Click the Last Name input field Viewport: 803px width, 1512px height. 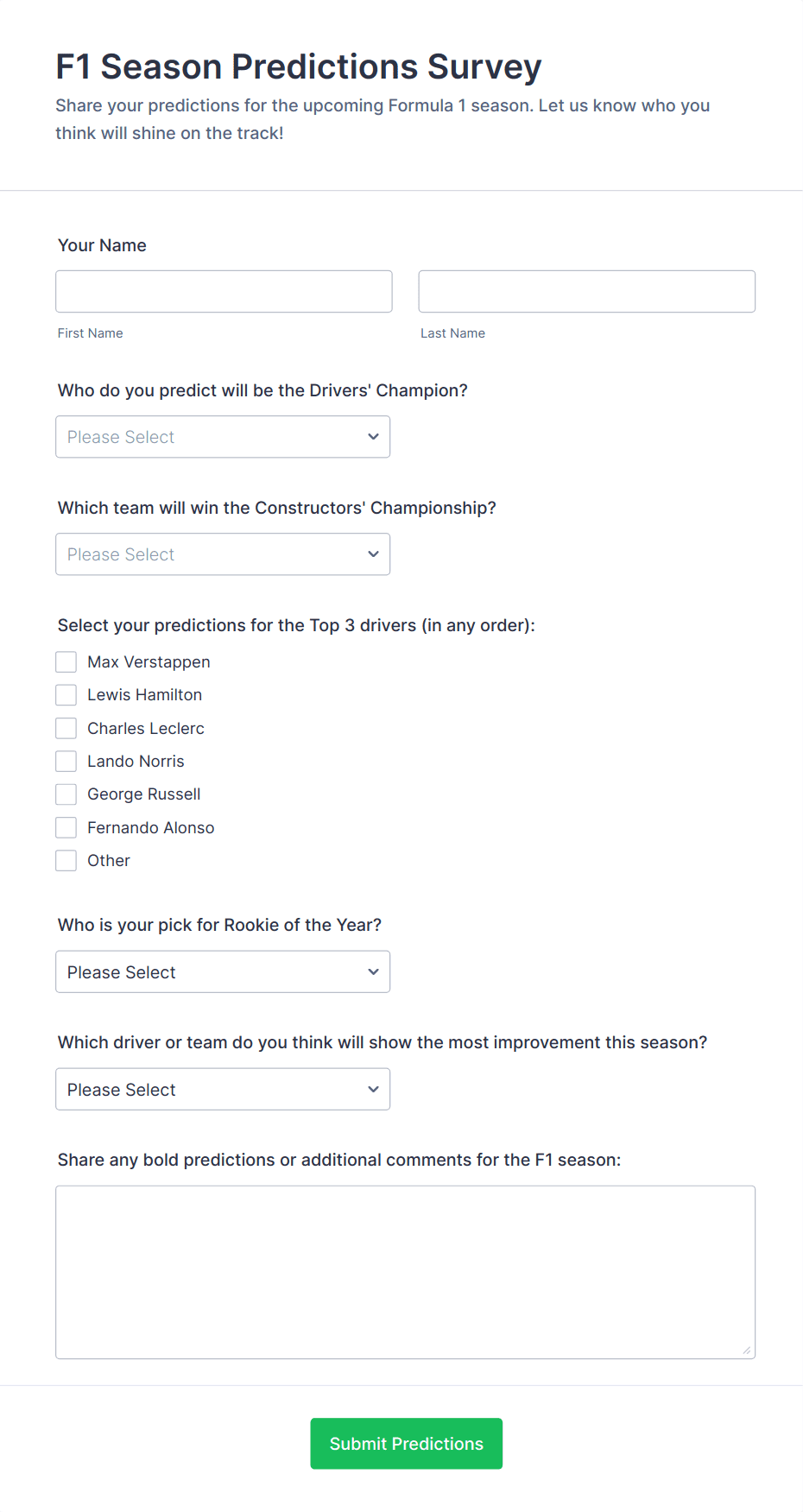tap(586, 291)
